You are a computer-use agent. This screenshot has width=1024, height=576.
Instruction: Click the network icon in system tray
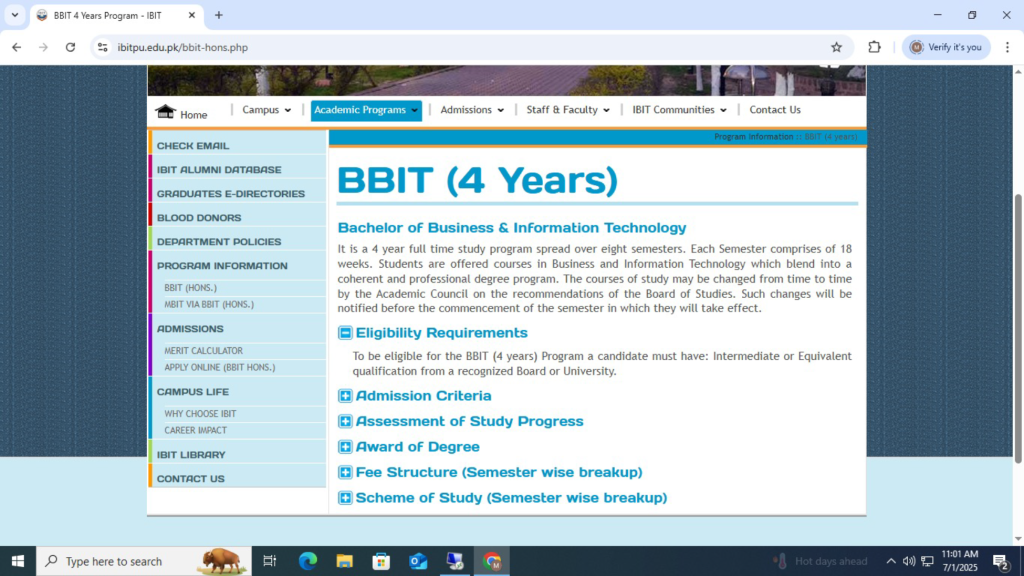[927, 561]
